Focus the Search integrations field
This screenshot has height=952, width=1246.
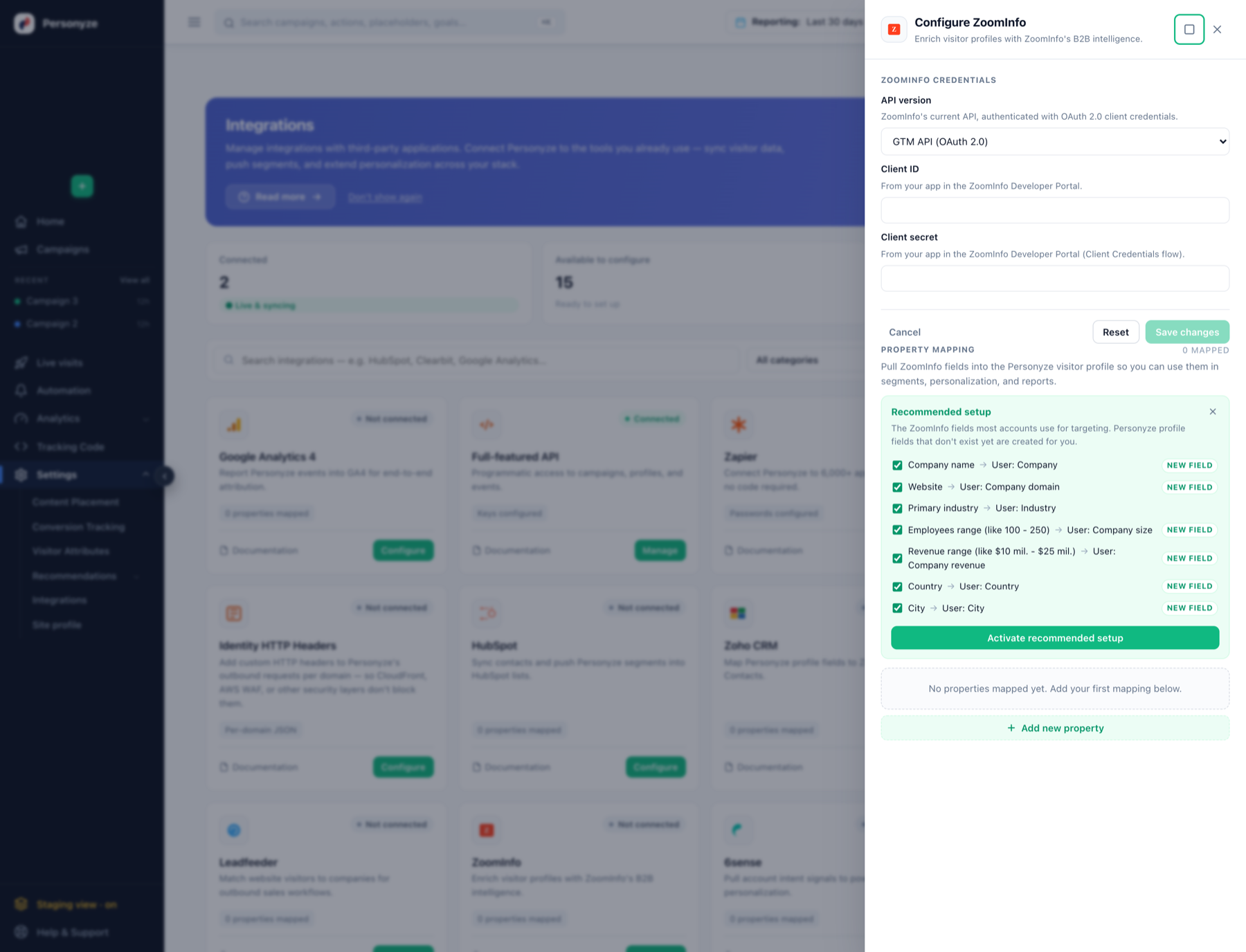tap(476, 360)
